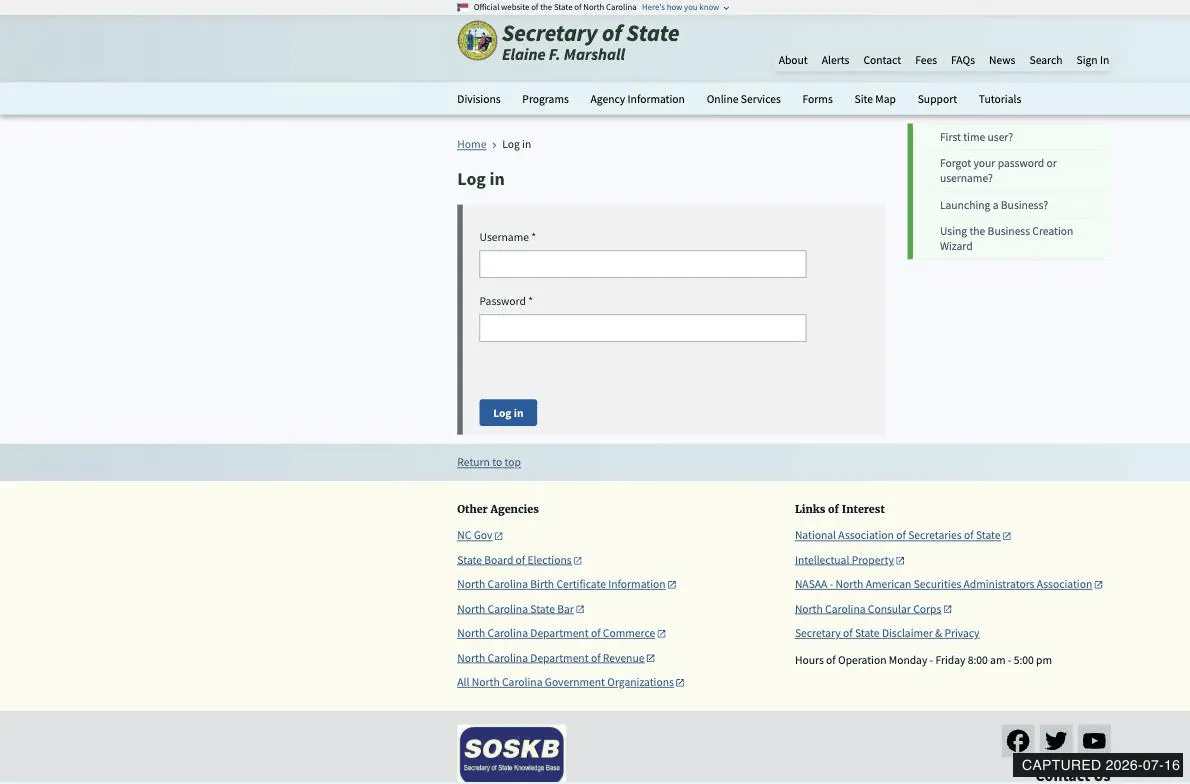Image resolution: width=1190 pixels, height=784 pixels.
Task: Click About in the top navigation
Action: pyautogui.click(x=792, y=60)
